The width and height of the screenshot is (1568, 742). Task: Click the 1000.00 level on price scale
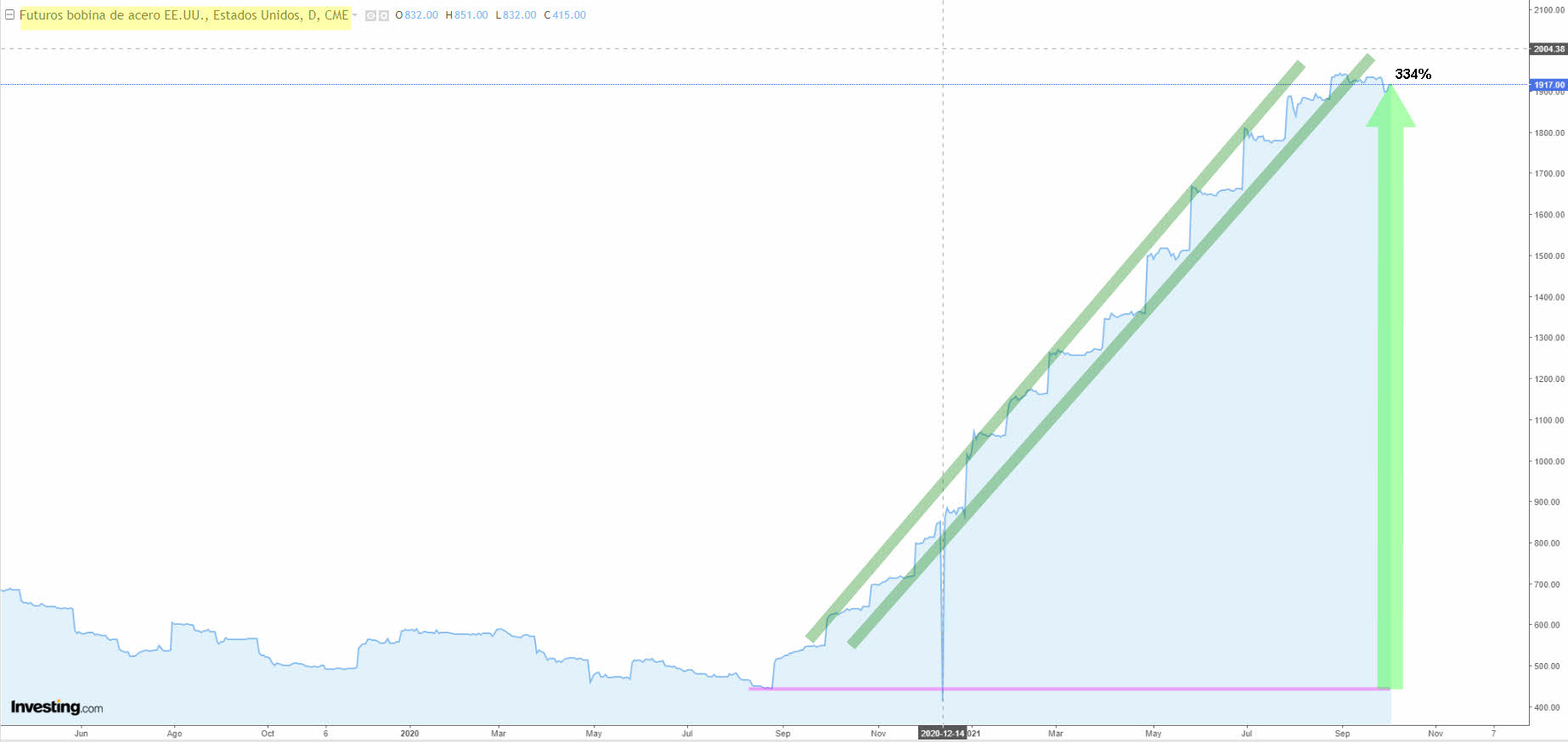click(x=1548, y=462)
